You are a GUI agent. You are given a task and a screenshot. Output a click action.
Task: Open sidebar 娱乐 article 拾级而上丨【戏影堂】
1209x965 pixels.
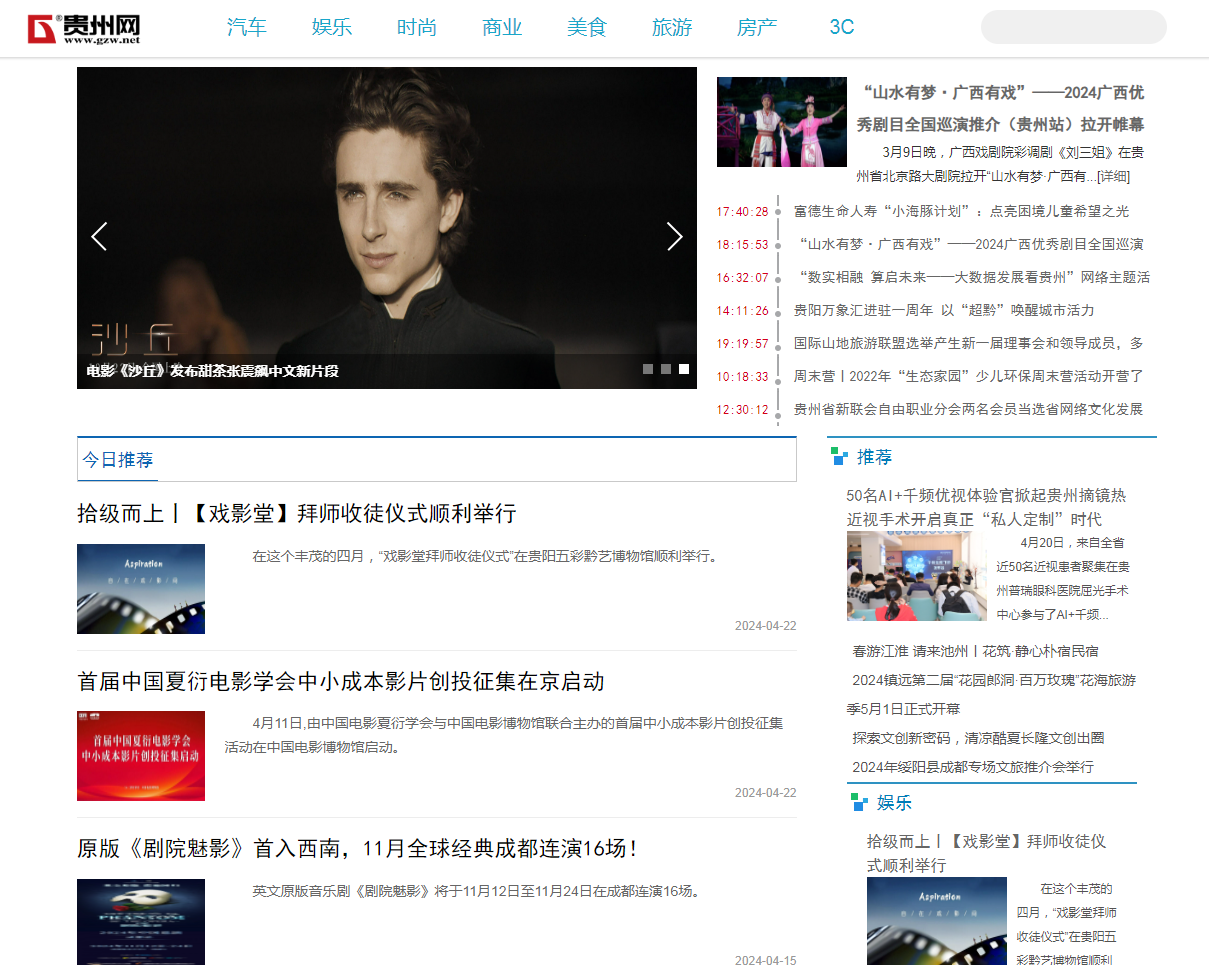986,853
